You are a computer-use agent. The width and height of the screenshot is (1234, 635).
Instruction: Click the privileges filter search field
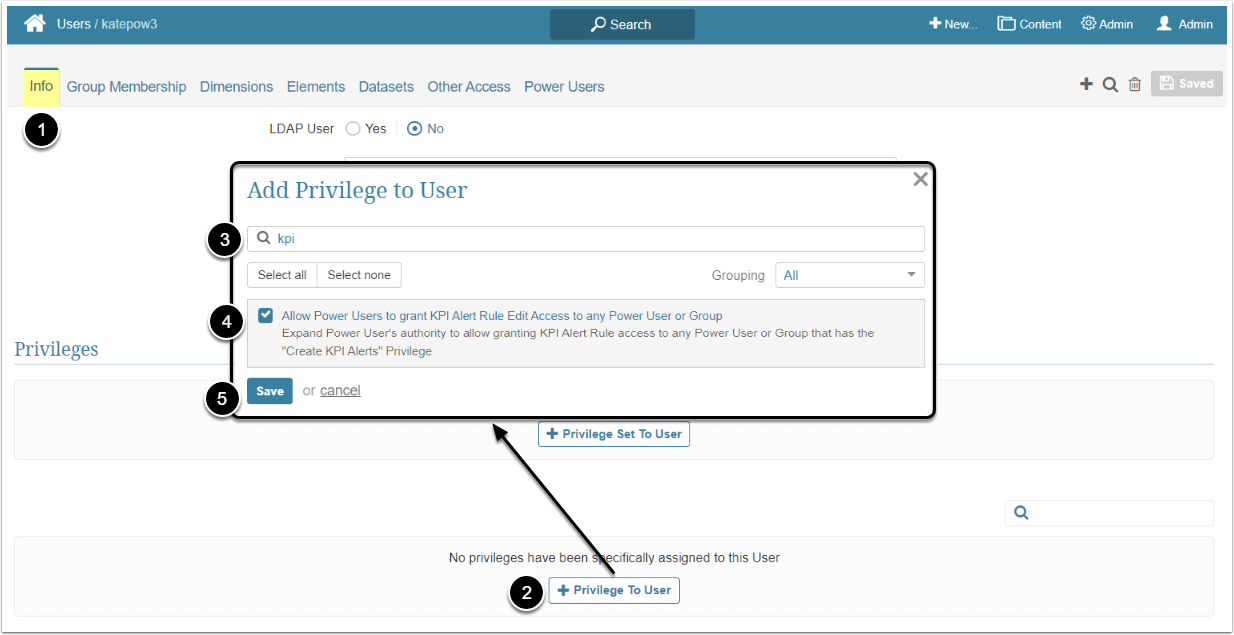coord(1109,513)
